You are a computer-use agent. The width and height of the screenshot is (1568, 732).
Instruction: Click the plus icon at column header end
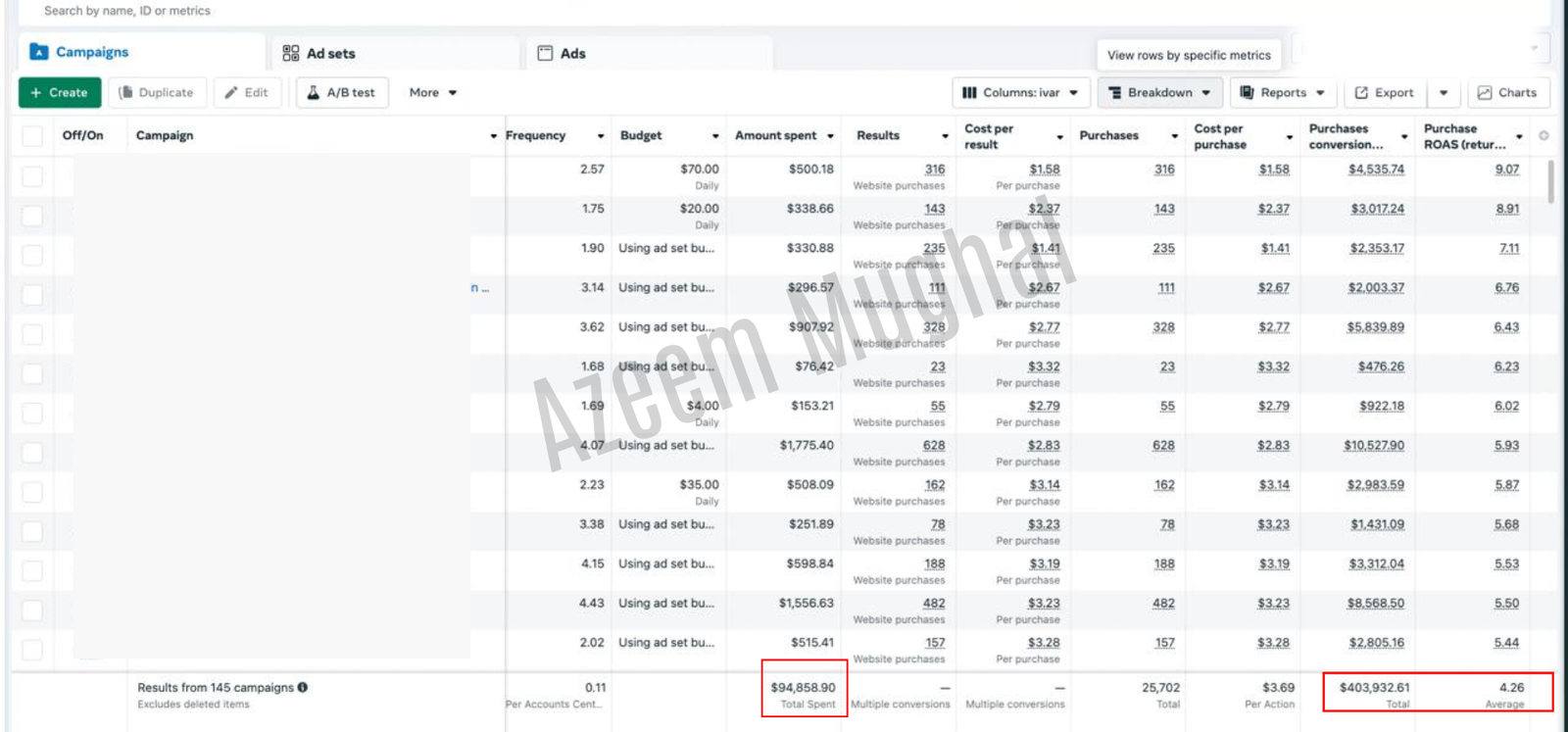1543,135
